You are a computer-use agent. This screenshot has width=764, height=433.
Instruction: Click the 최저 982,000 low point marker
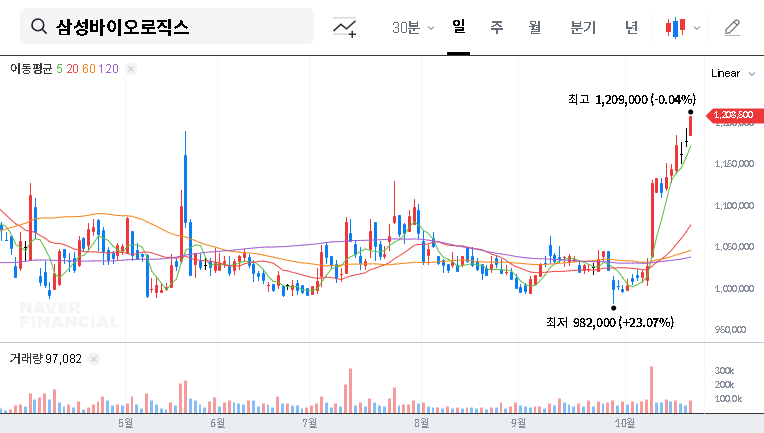click(614, 307)
